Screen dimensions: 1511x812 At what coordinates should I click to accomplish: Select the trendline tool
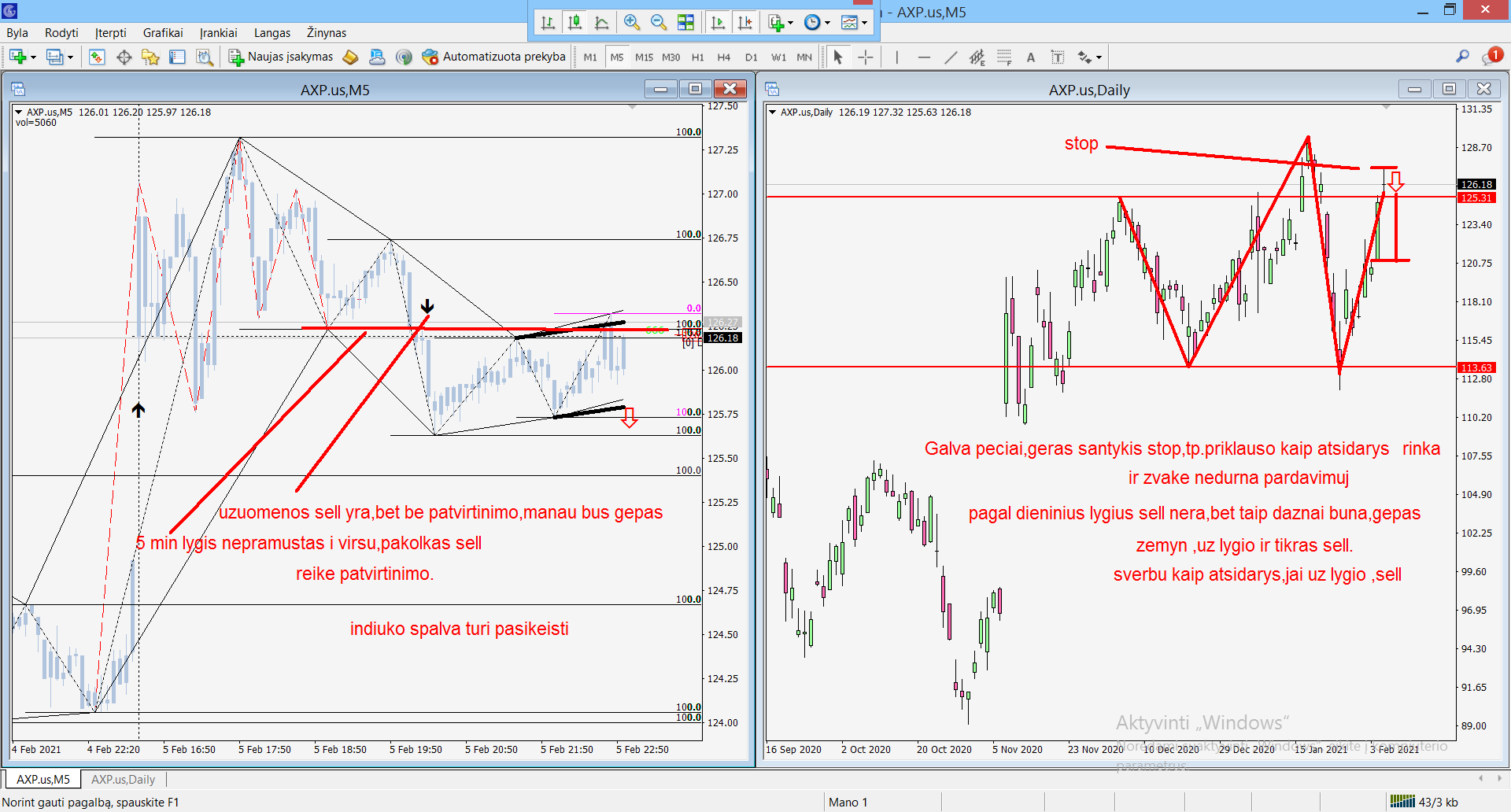(951, 57)
